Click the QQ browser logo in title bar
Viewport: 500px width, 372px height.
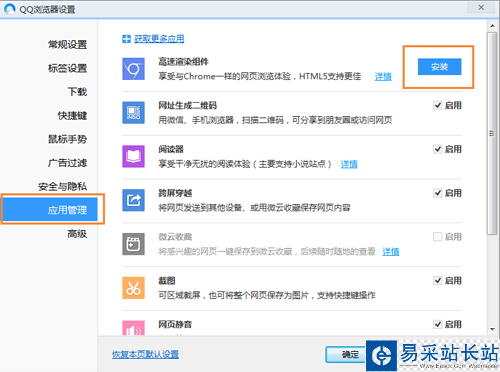click(x=10, y=9)
